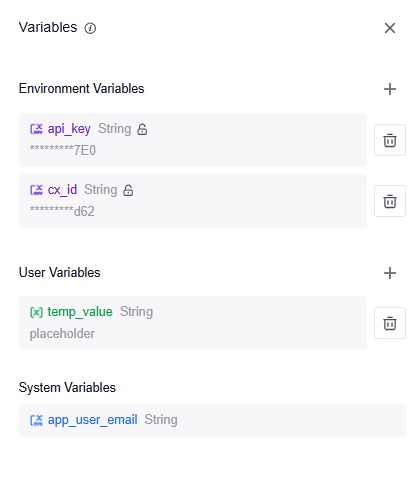Click the String type label of temp_value
Screen dimensions: 420x489
(x=136, y=312)
